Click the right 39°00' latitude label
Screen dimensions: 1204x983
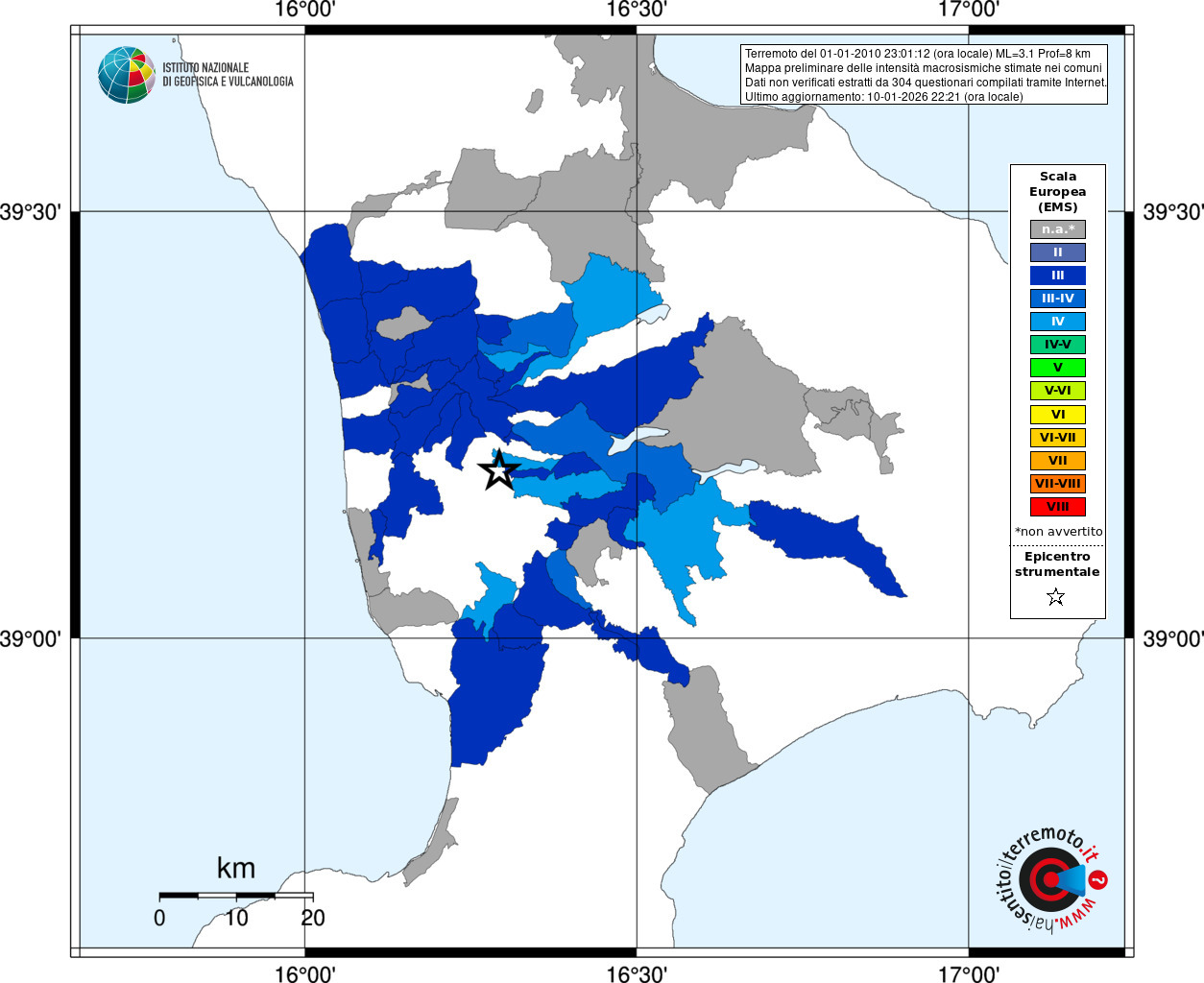tap(1172, 638)
